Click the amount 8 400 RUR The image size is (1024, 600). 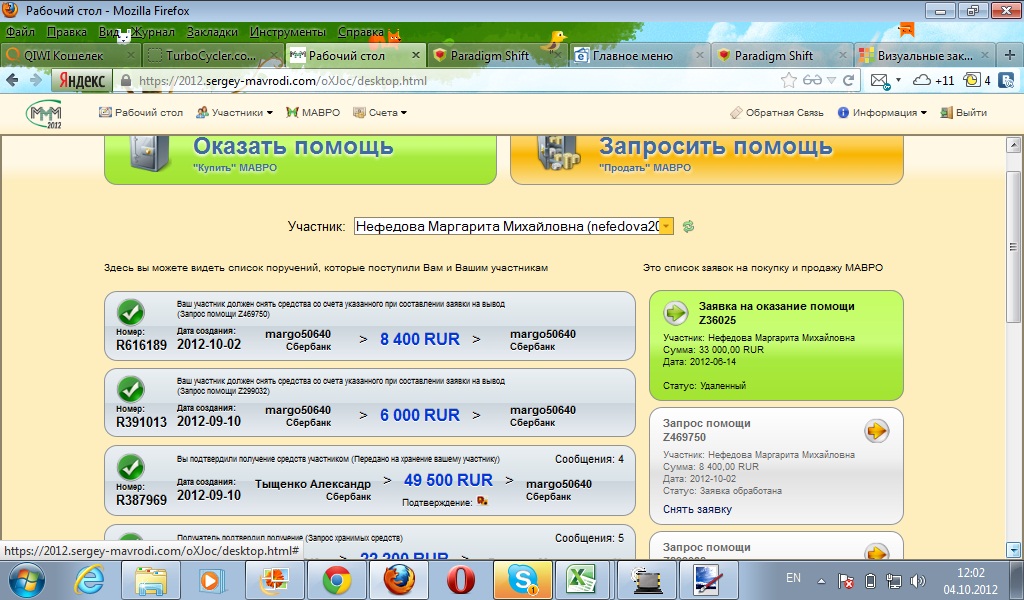[420, 339]
